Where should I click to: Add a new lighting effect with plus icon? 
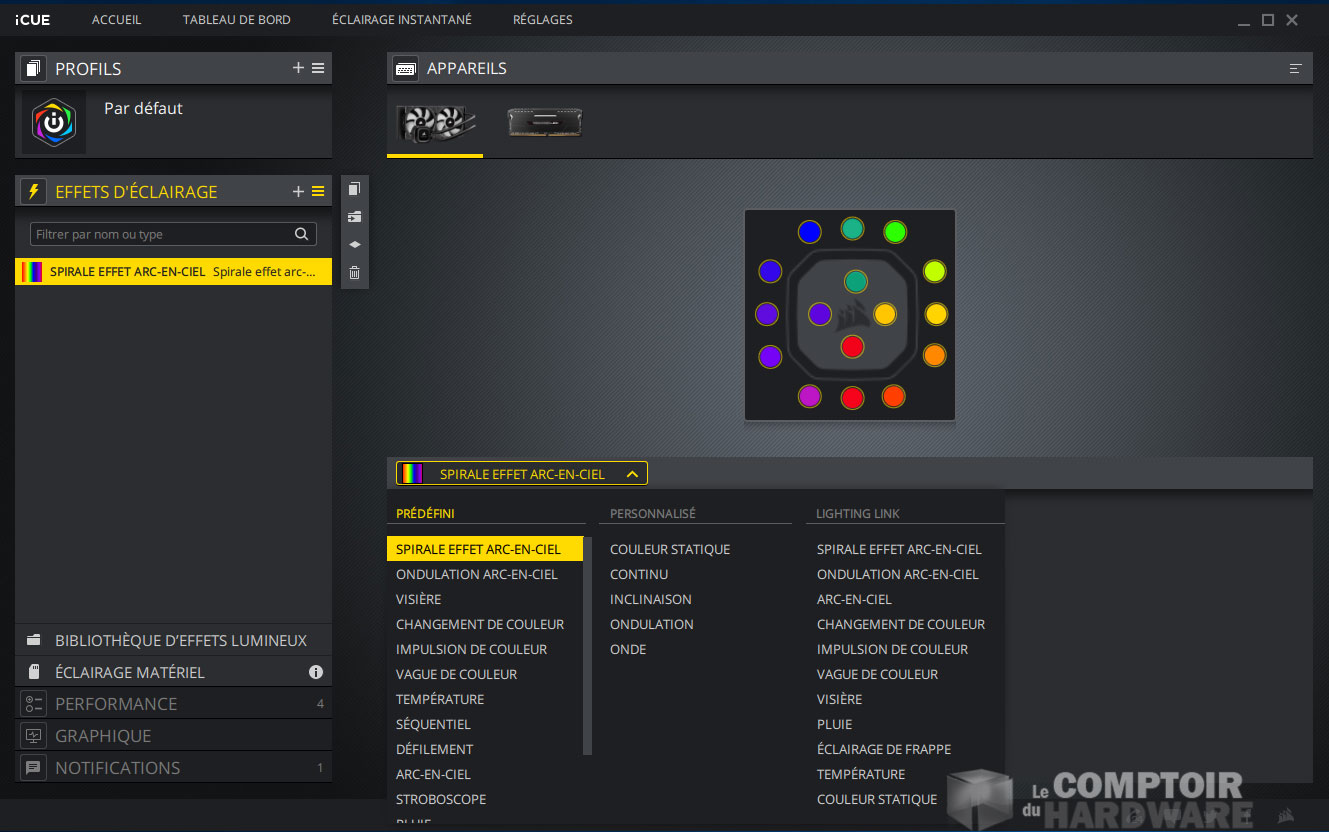pyautogui.click(x=298, y=191)
